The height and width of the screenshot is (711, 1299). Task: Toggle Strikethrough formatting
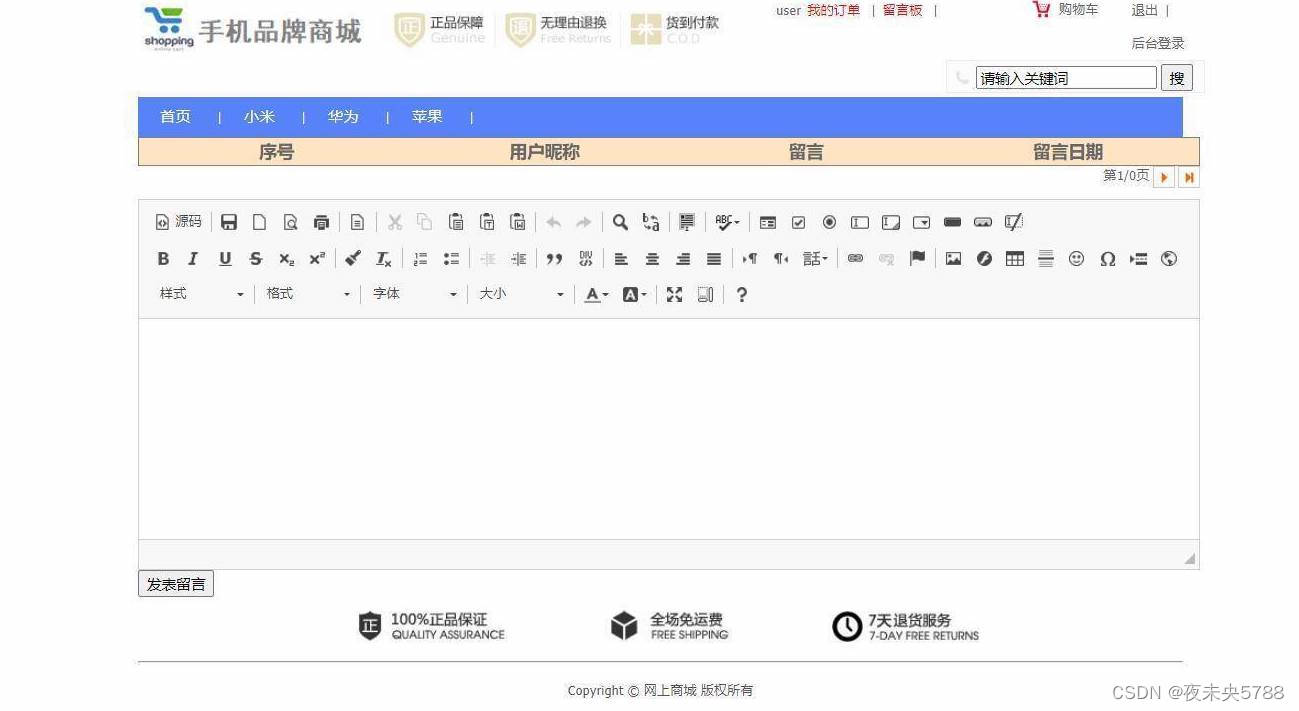256,259
